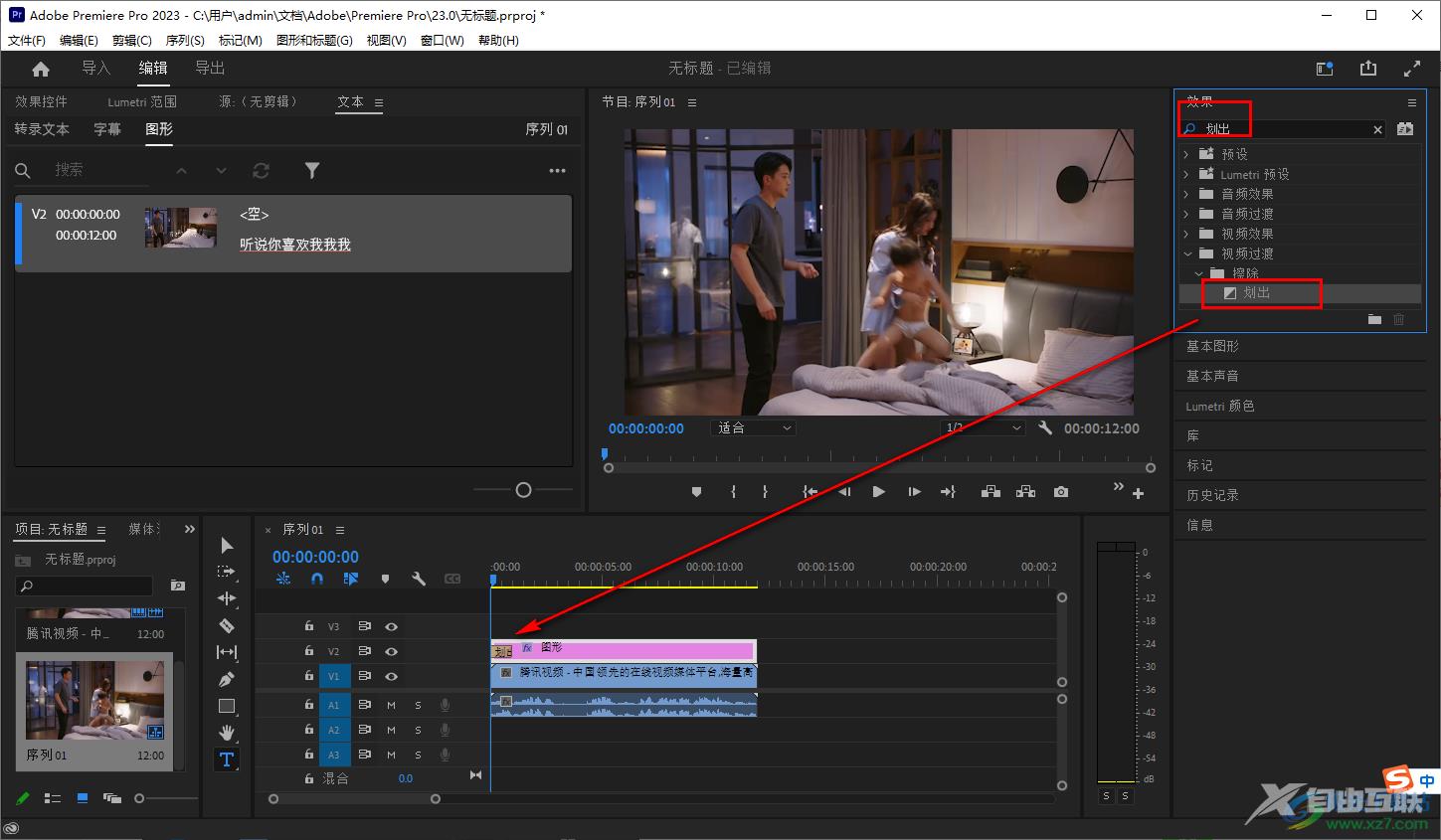Open the 图形和标题(G) menu

314,40
